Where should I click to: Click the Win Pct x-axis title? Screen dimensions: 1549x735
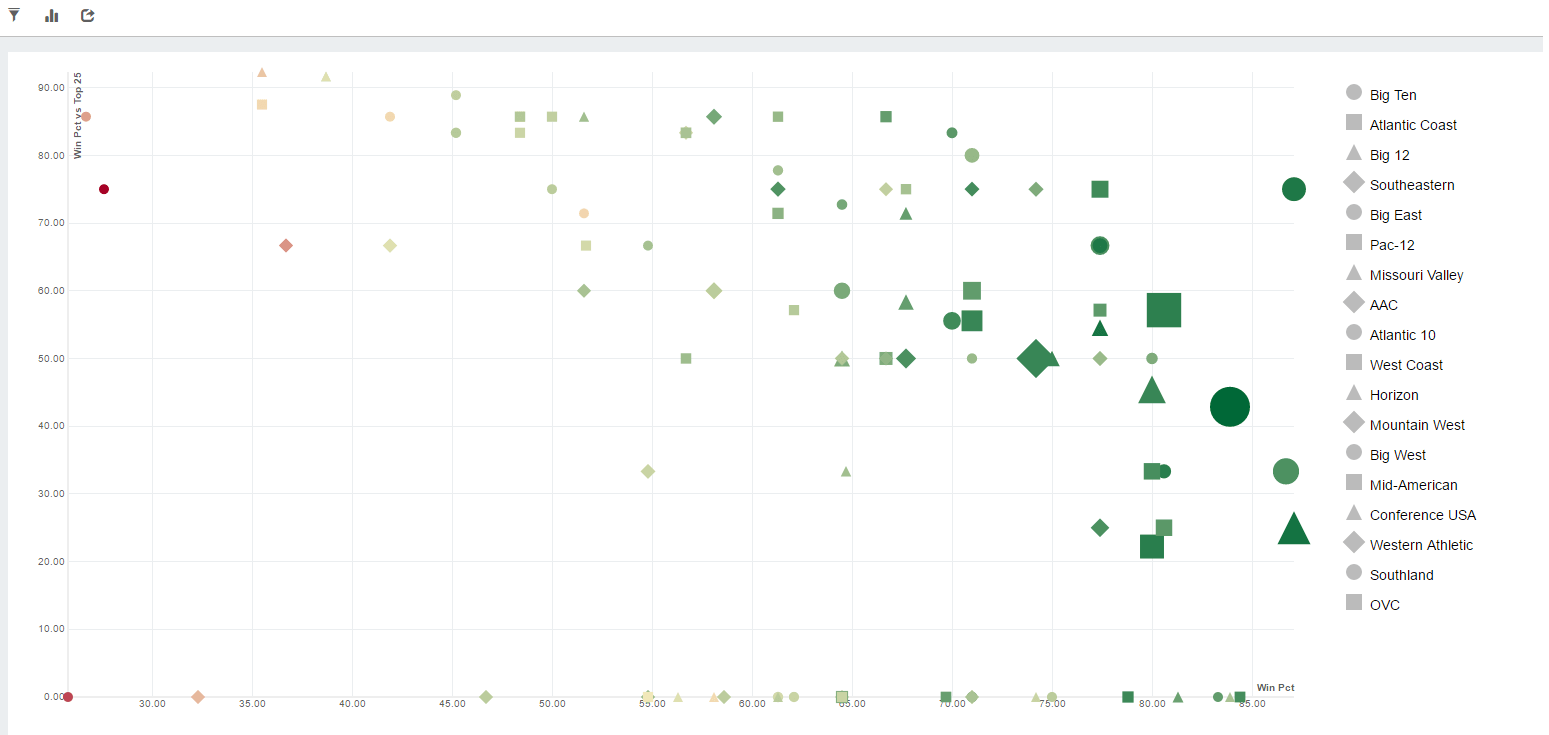(x=1275, y=688)
